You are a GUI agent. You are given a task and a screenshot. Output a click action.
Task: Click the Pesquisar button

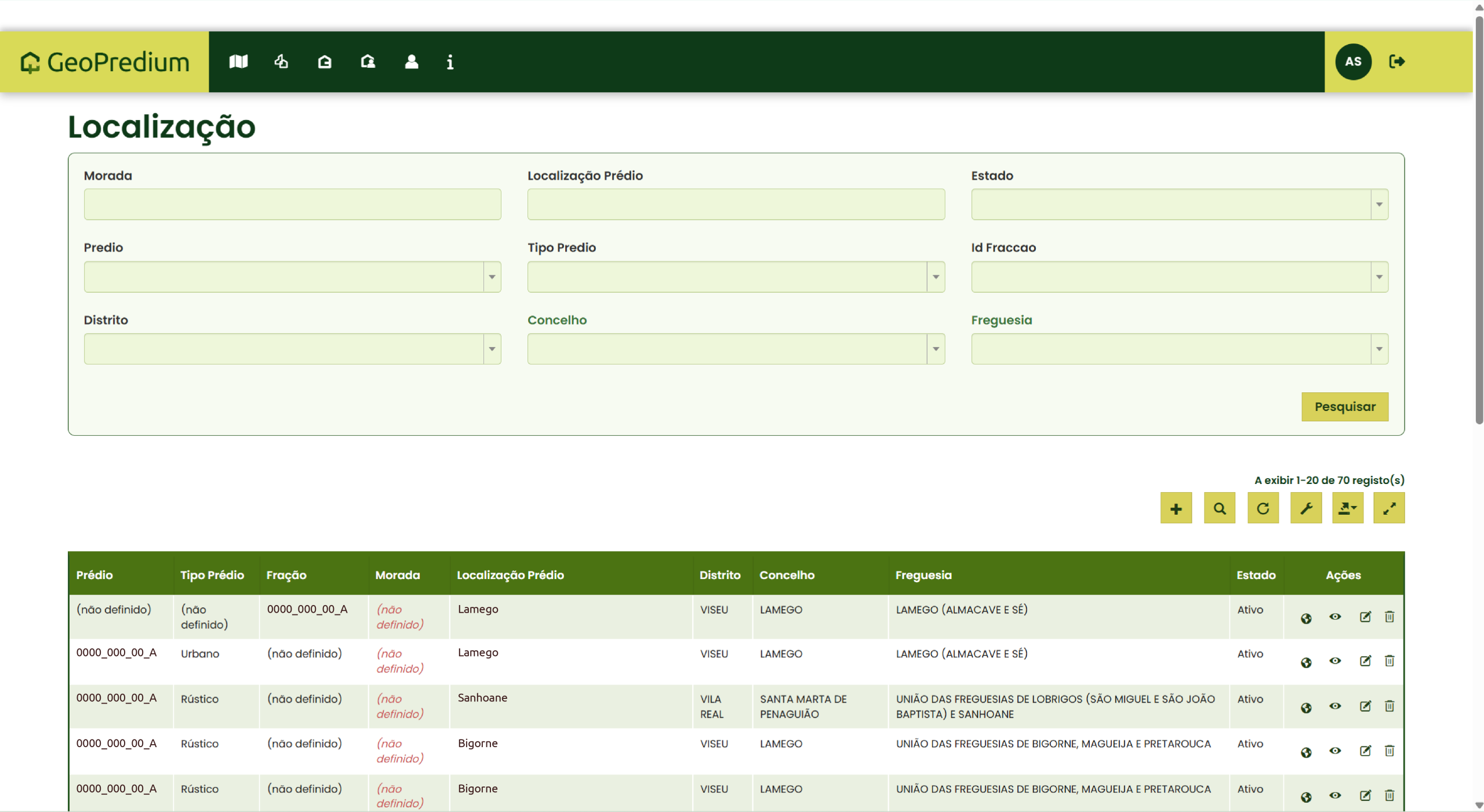coord(1344,407)
